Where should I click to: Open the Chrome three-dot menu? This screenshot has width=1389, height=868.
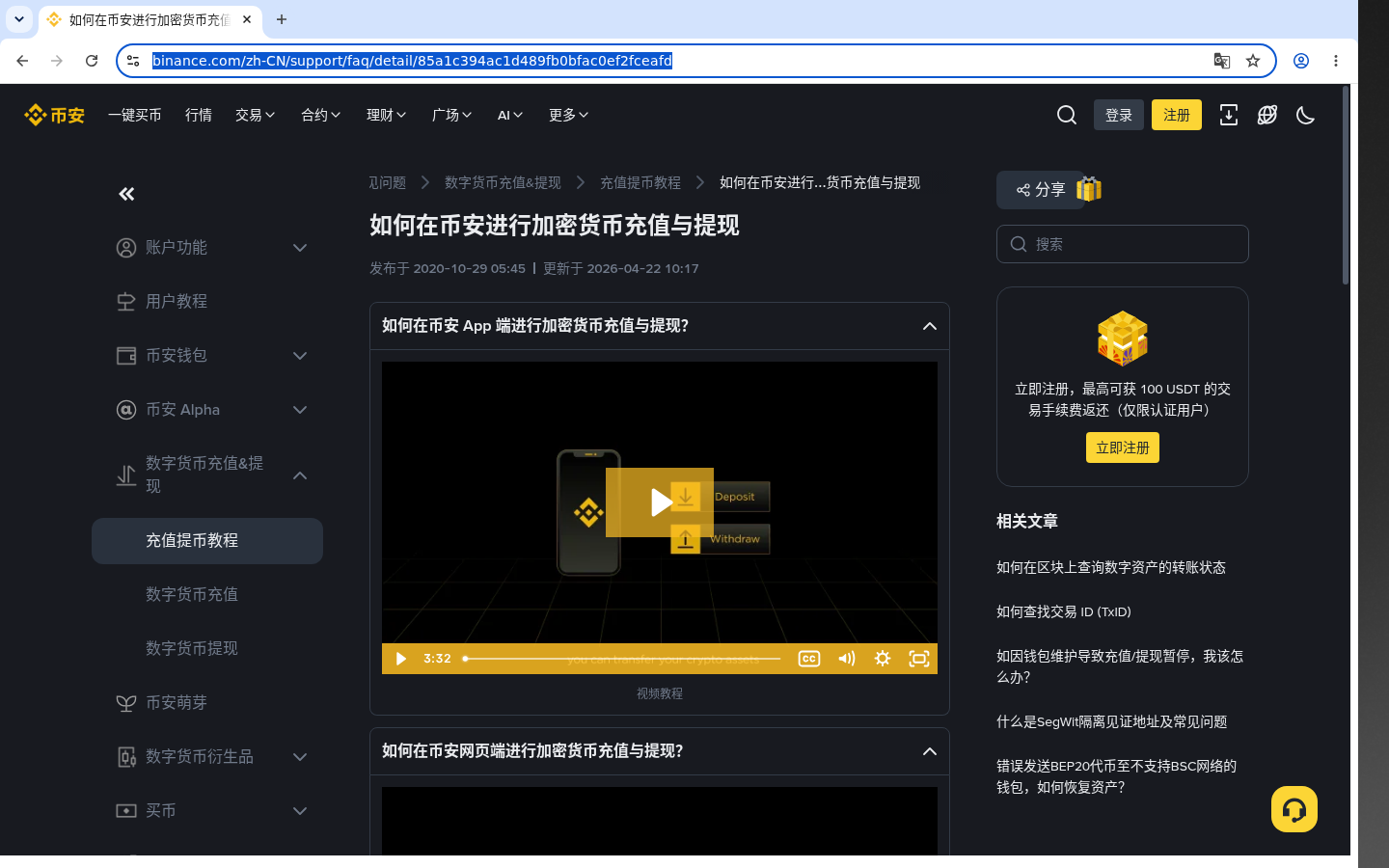[x=1336, y=61]
